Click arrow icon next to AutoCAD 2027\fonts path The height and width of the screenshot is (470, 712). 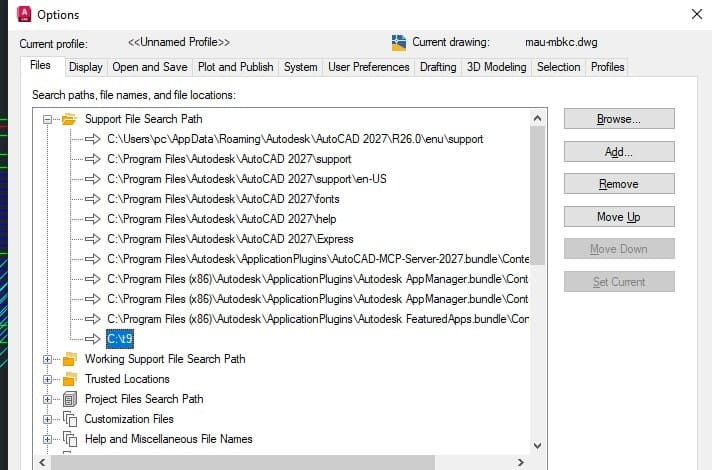(93, 199)
